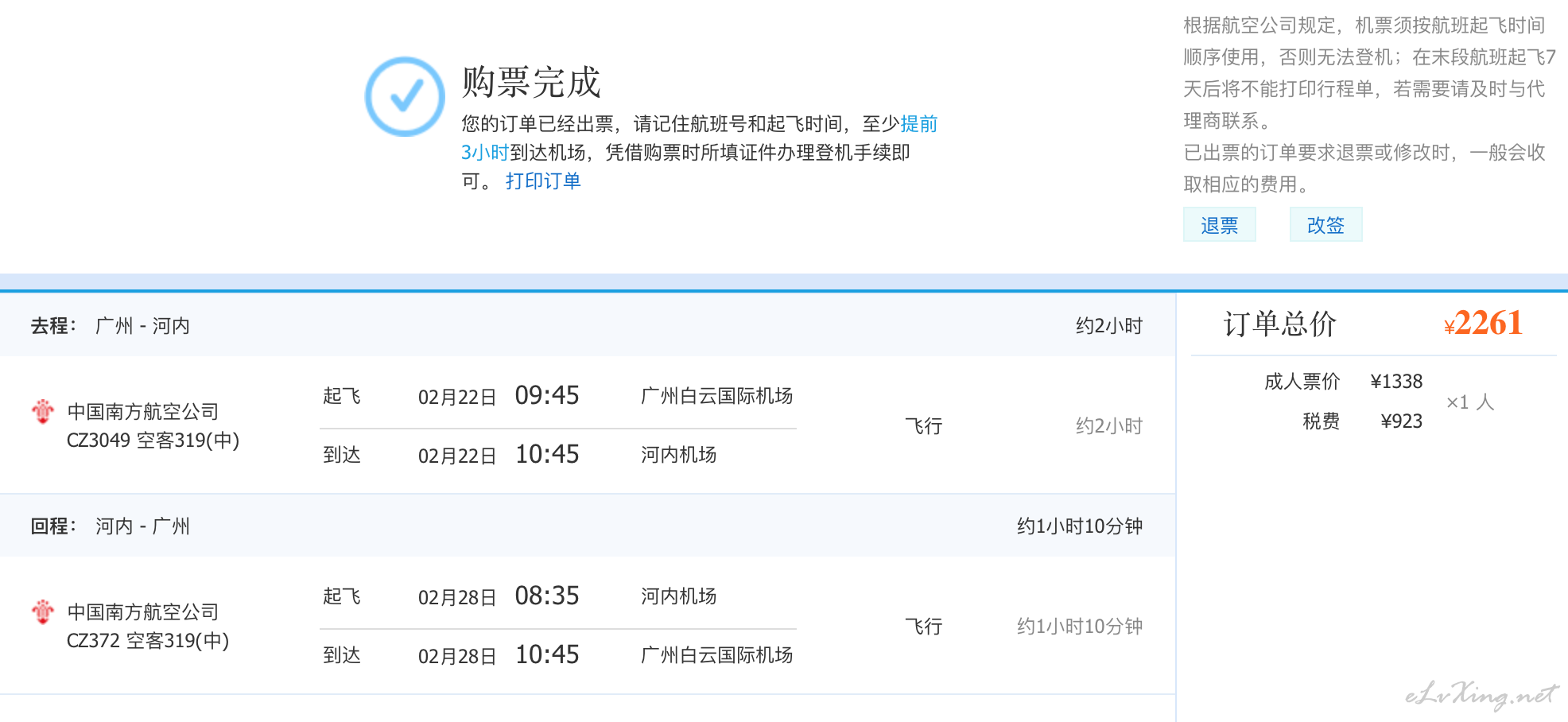Click the 成人票价 label
This screenshot has height=722, width=1568.
pyautogui.click(x=1302, y=382)
